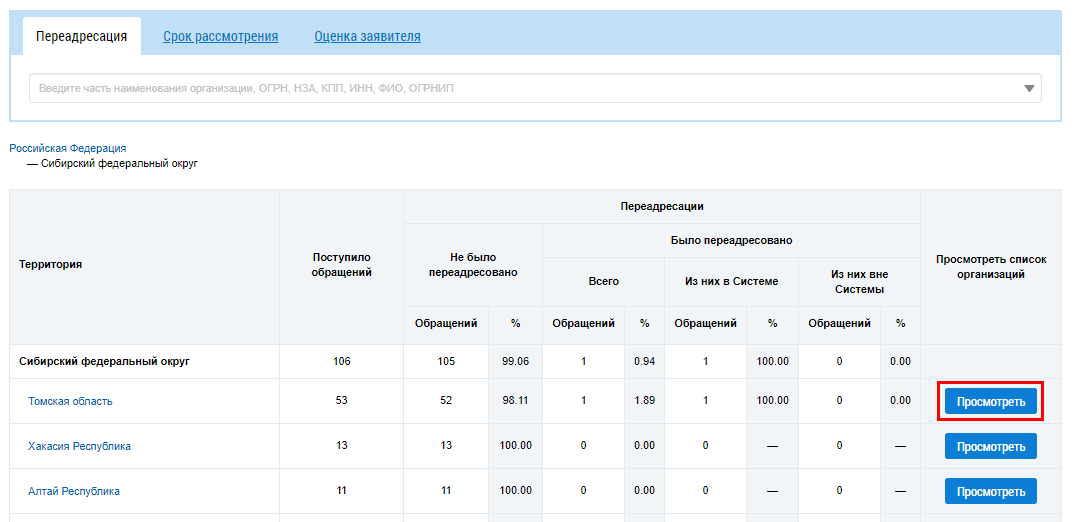Click the organization name search field
The height and width of the screenshot is (522, 1080).
pyautogui.click(x=520, y=88)
